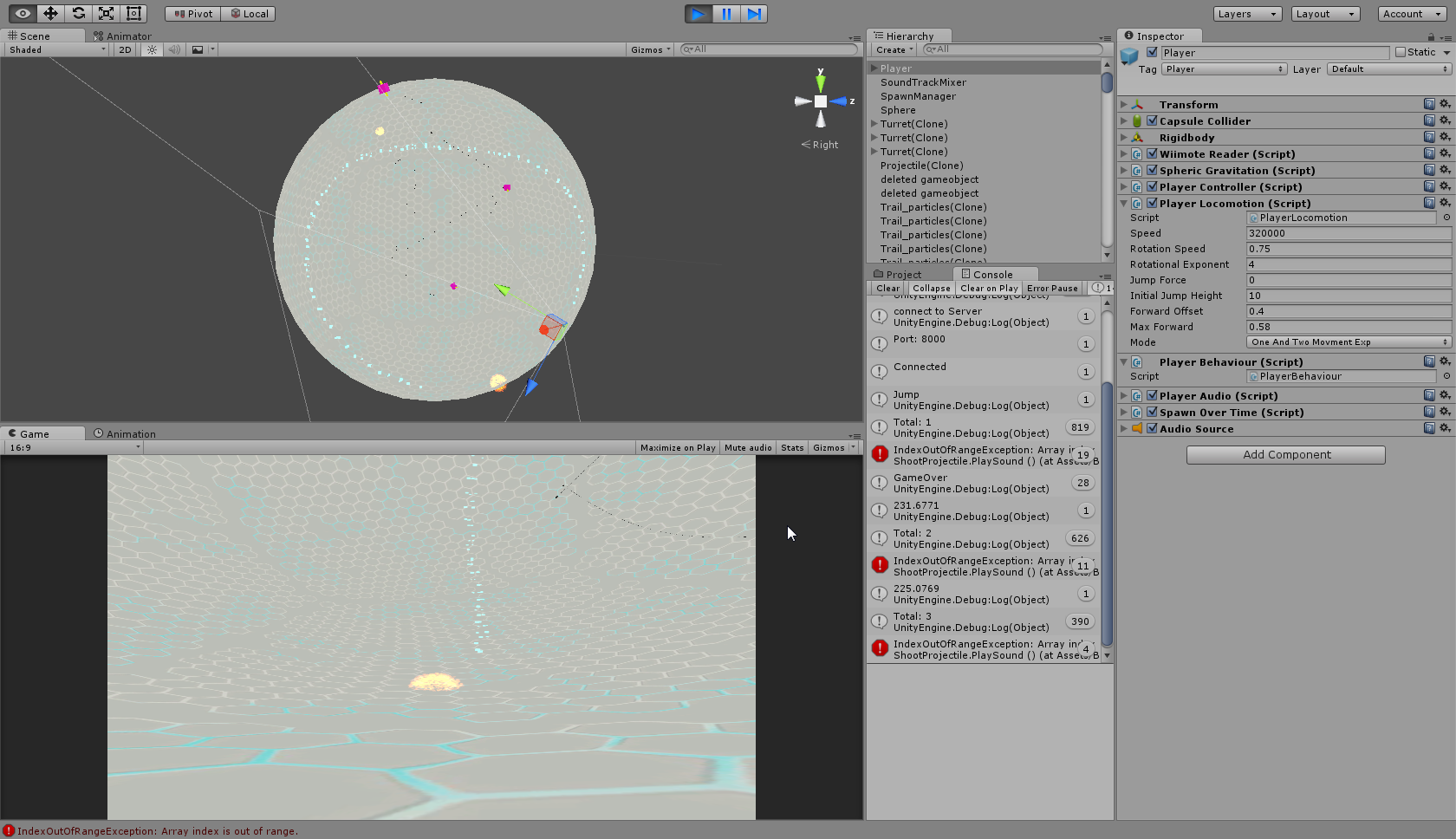Disable Wiimote Reader script checkbox

pos(1152,153)
